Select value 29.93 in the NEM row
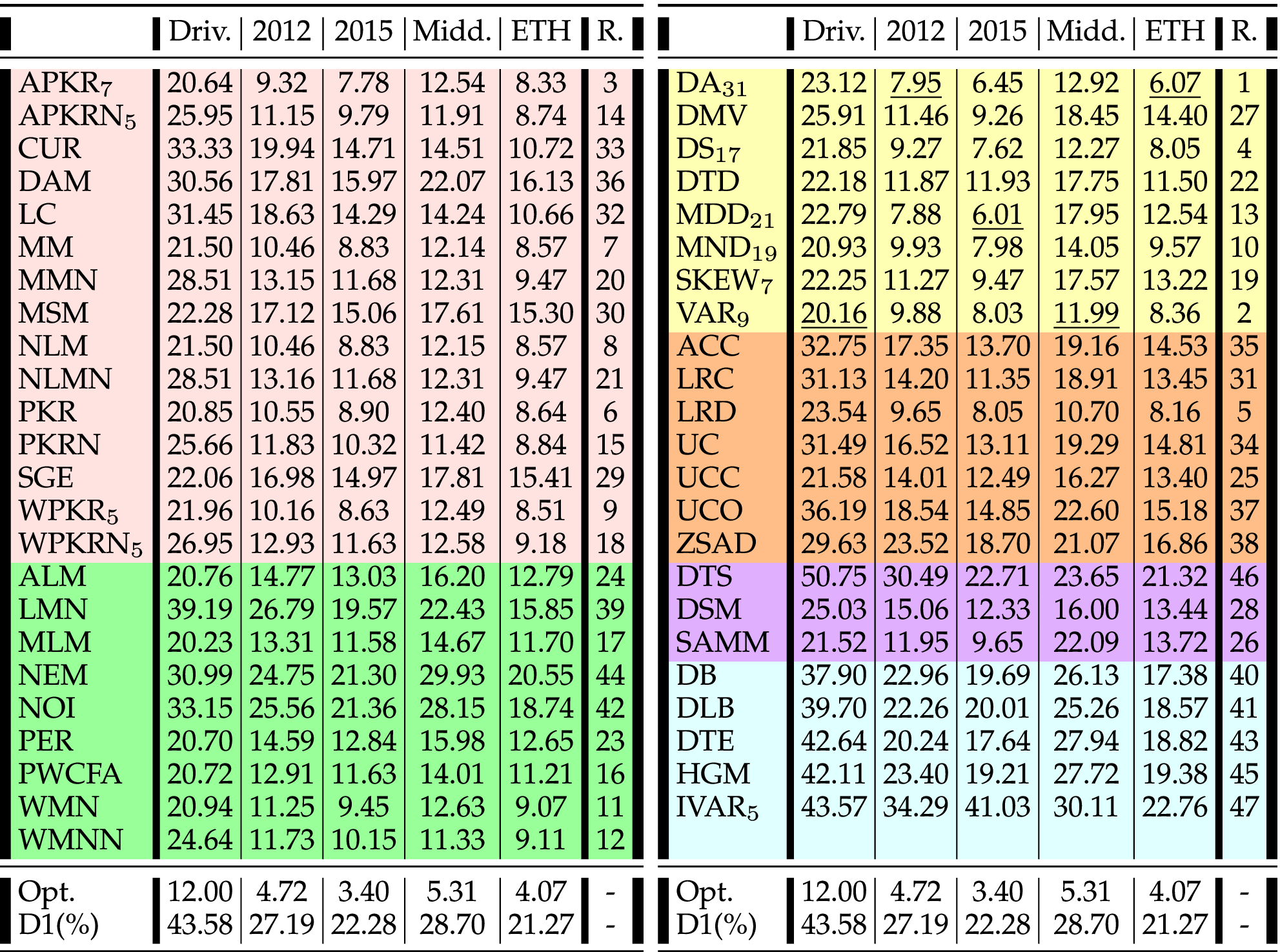Viewport: 1280px width, 952px height. click(x=452, y=675)
